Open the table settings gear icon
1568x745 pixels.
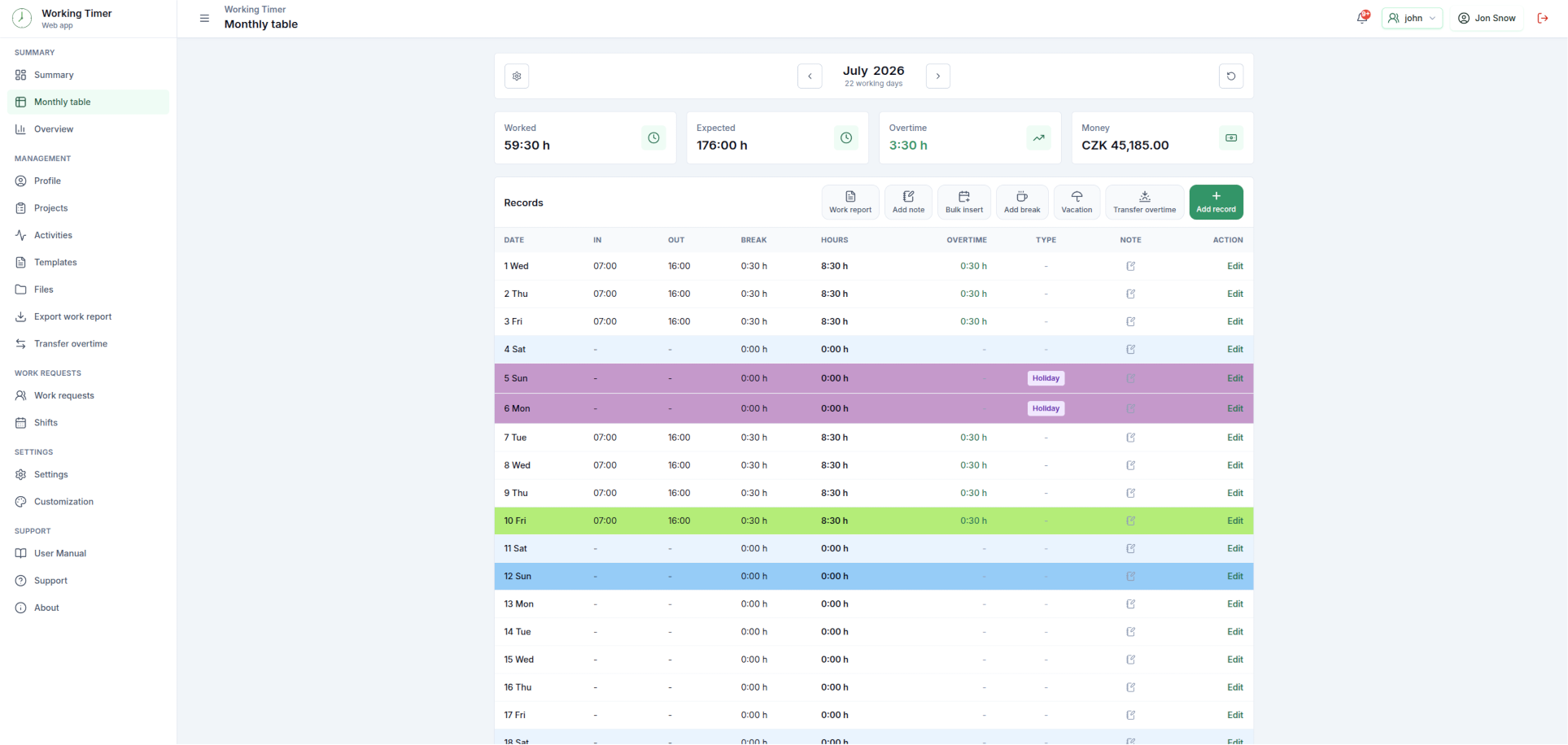pyautogui.click(x=517, y=76)
